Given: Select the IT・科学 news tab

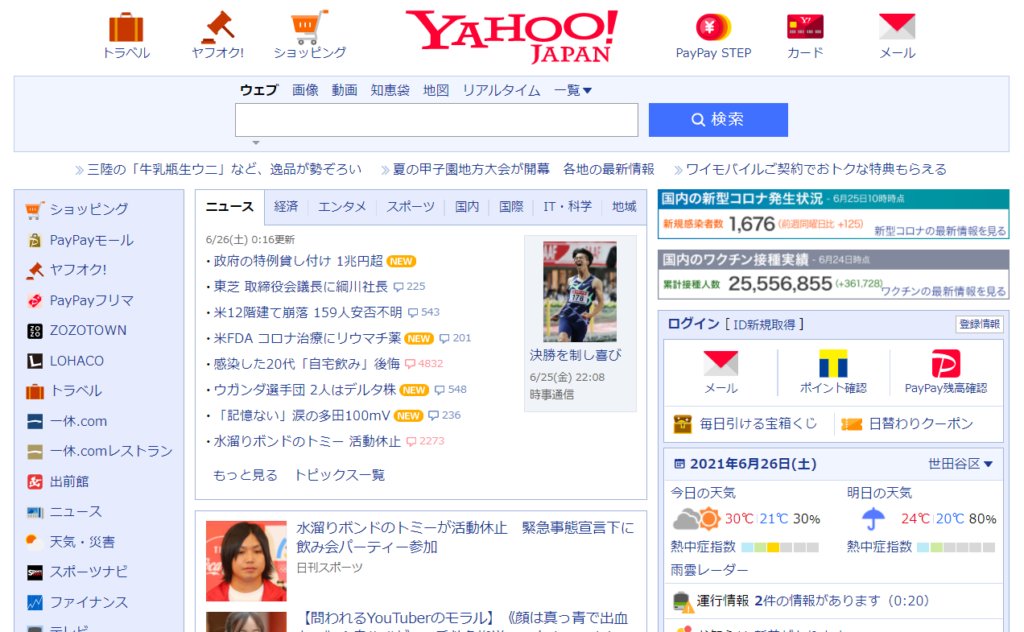Looking at the screenshot, I should 567,206.
